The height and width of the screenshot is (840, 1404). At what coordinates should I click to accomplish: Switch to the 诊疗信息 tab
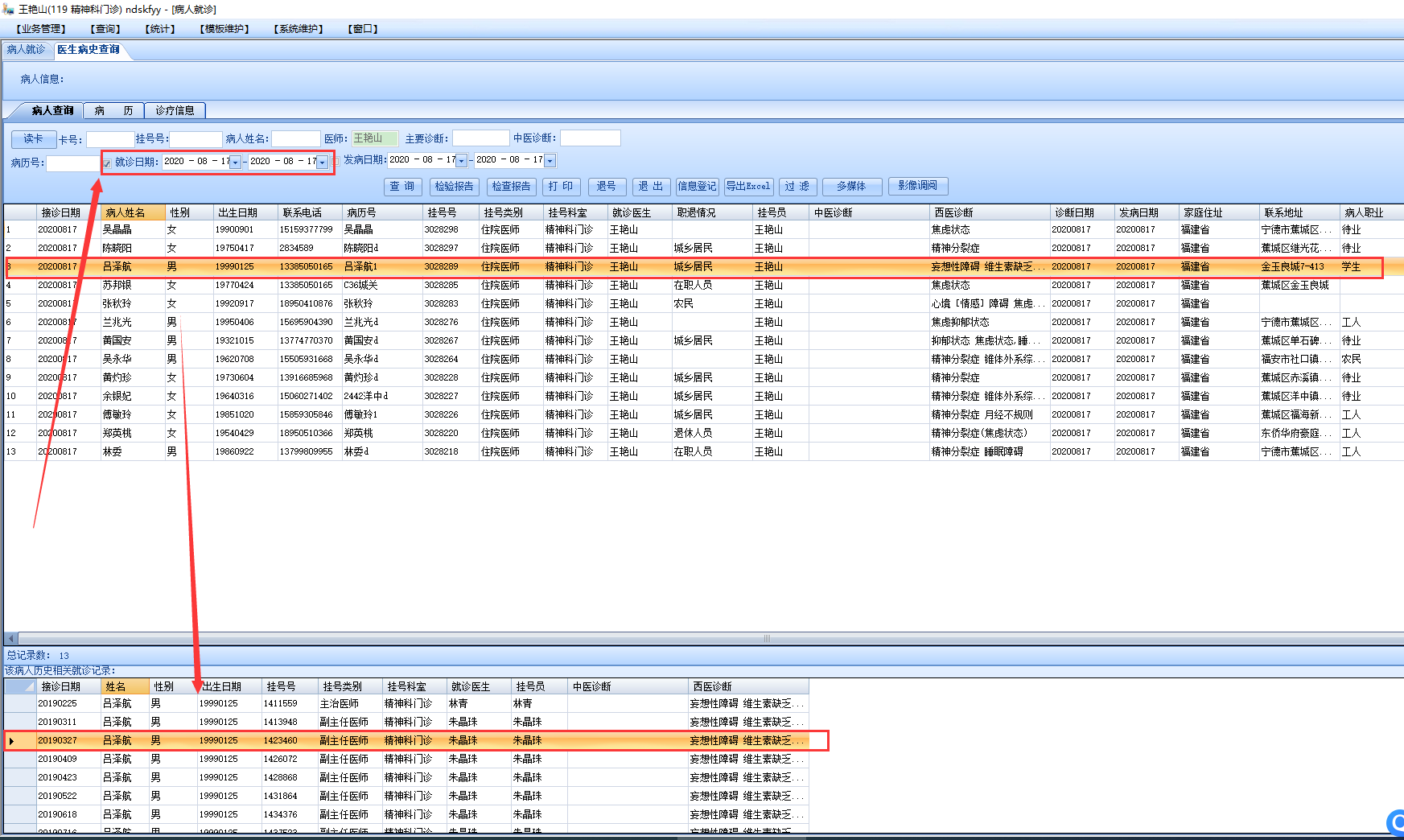(175, 110)
